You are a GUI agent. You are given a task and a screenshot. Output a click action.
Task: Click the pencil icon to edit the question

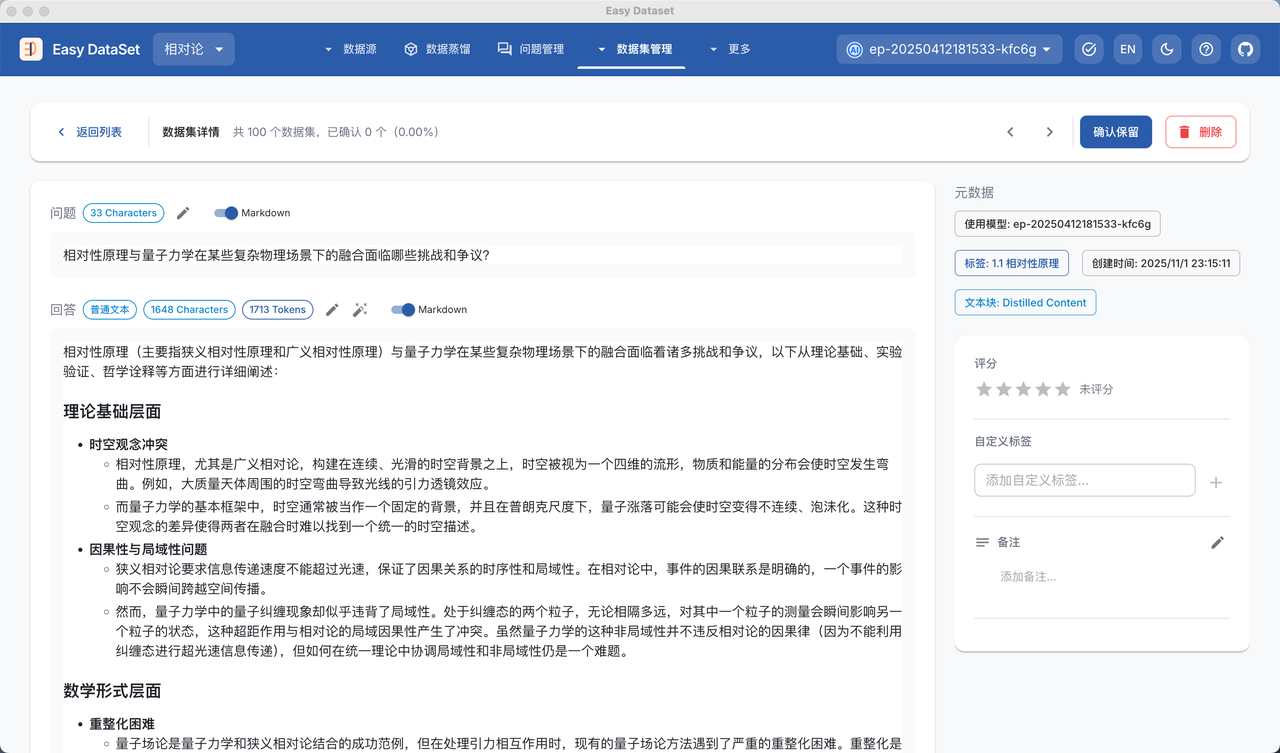183,213
